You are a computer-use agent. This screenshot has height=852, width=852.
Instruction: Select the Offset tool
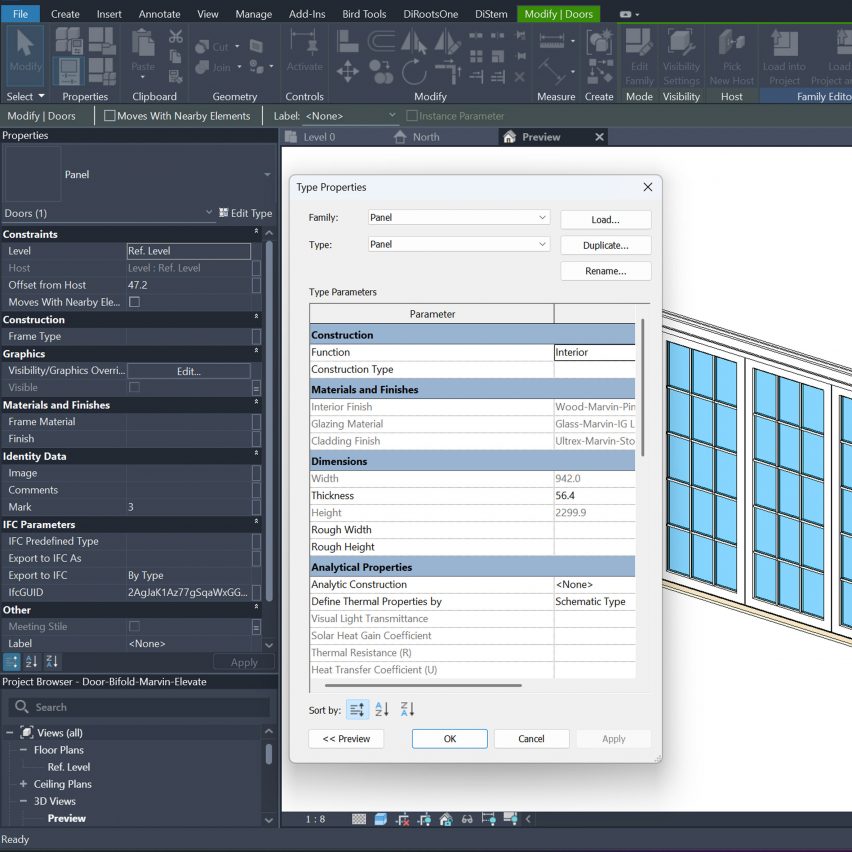point(381,41)
